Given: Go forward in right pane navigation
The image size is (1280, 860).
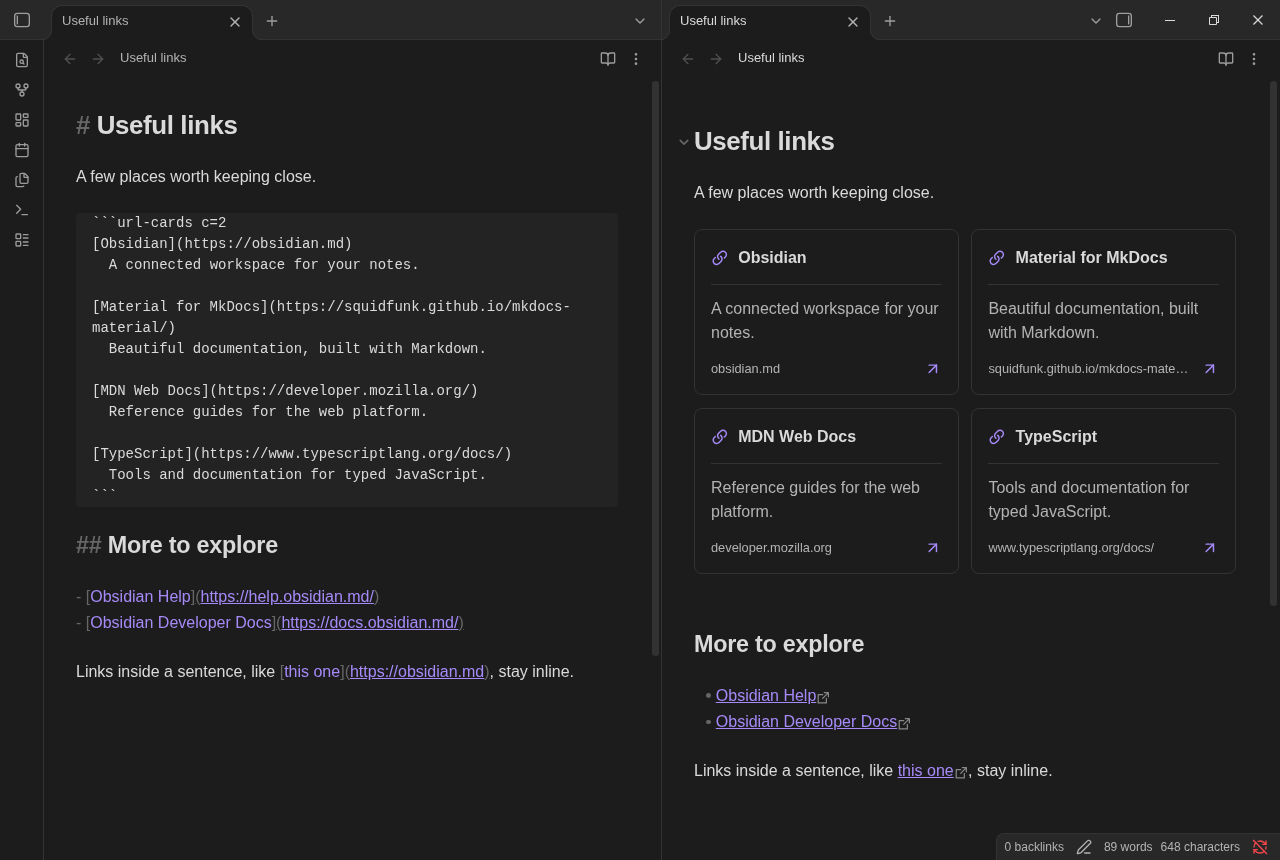Looking at the screenshot, I should 716,59.
